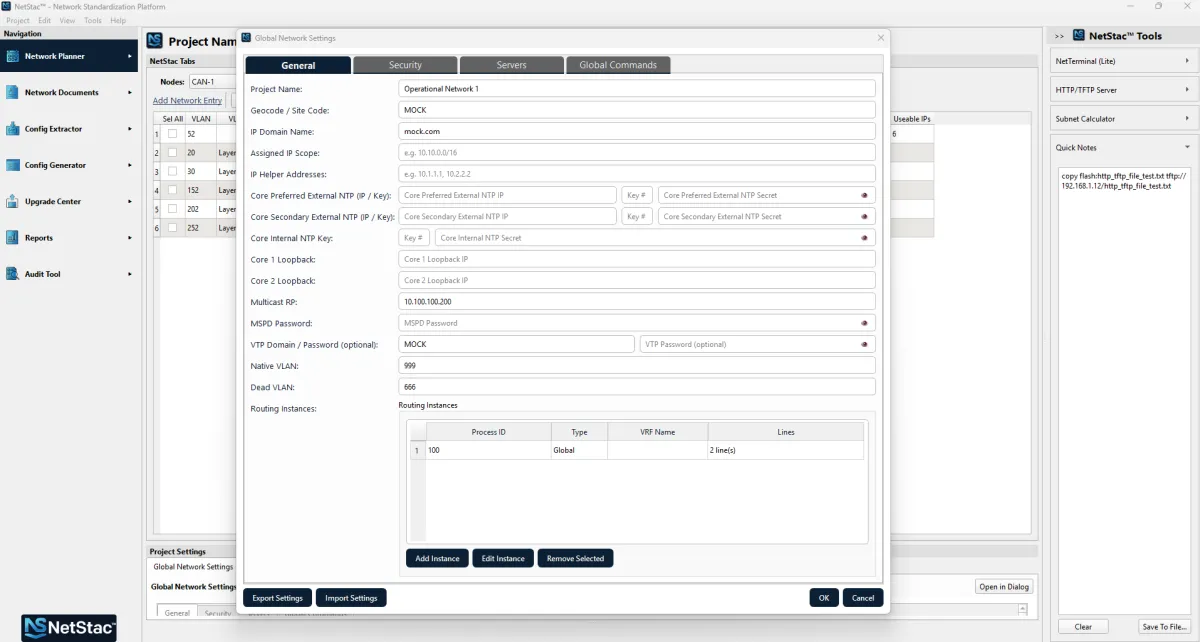Select routing instance row with Process ID 100

coord(637,451)
